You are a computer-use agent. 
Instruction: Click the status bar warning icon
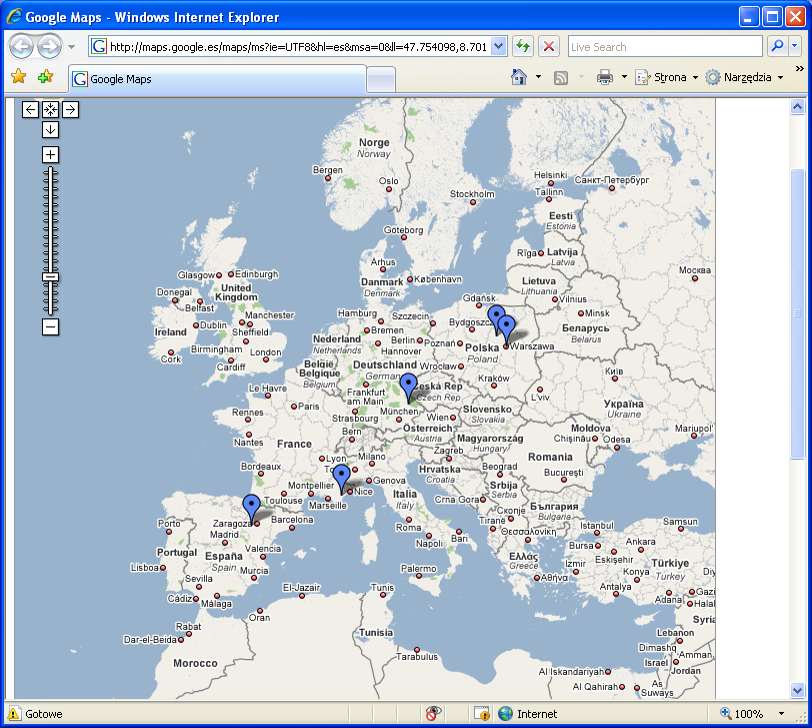[14, 714]
